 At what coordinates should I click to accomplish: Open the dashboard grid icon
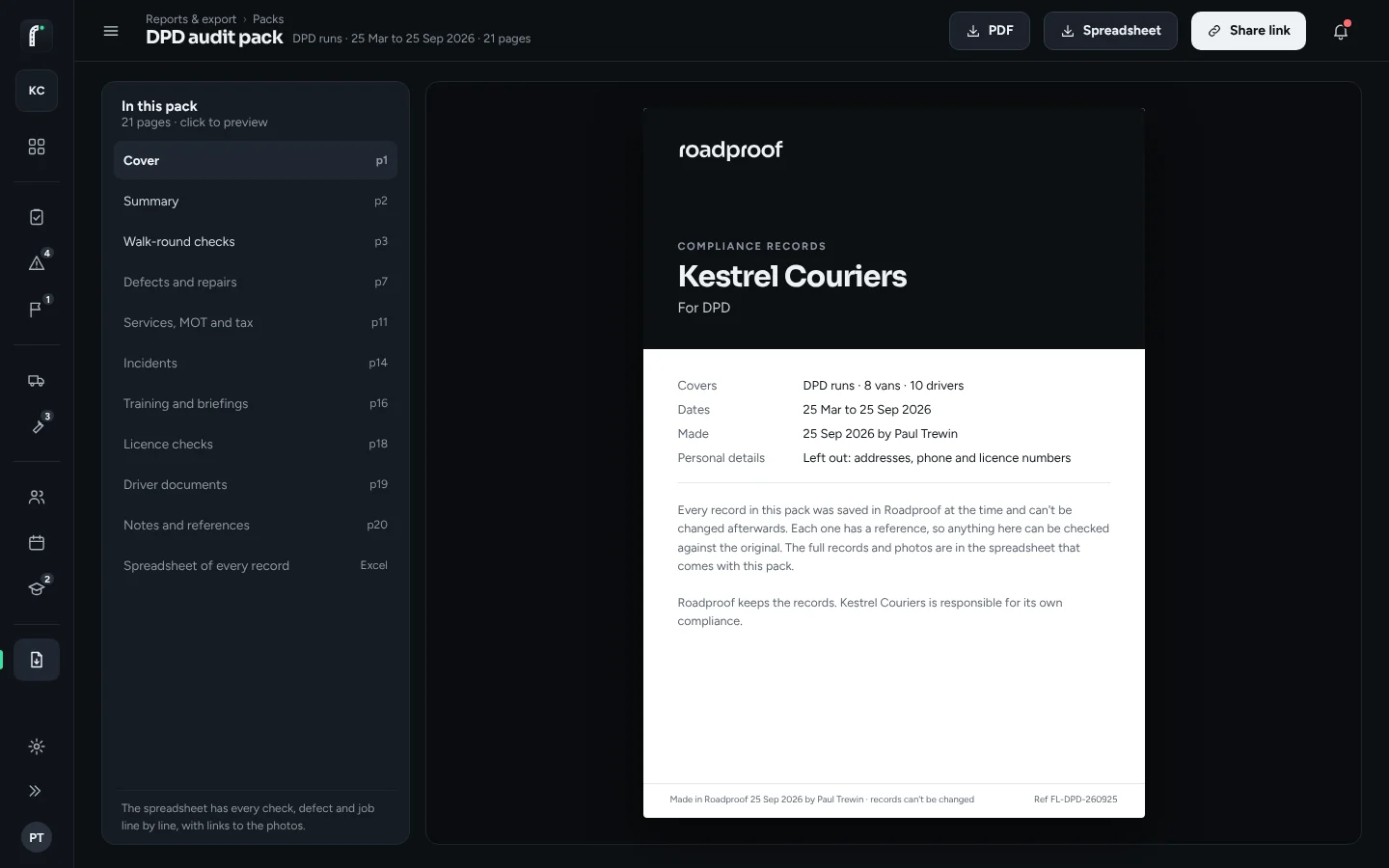coord(37,147)
